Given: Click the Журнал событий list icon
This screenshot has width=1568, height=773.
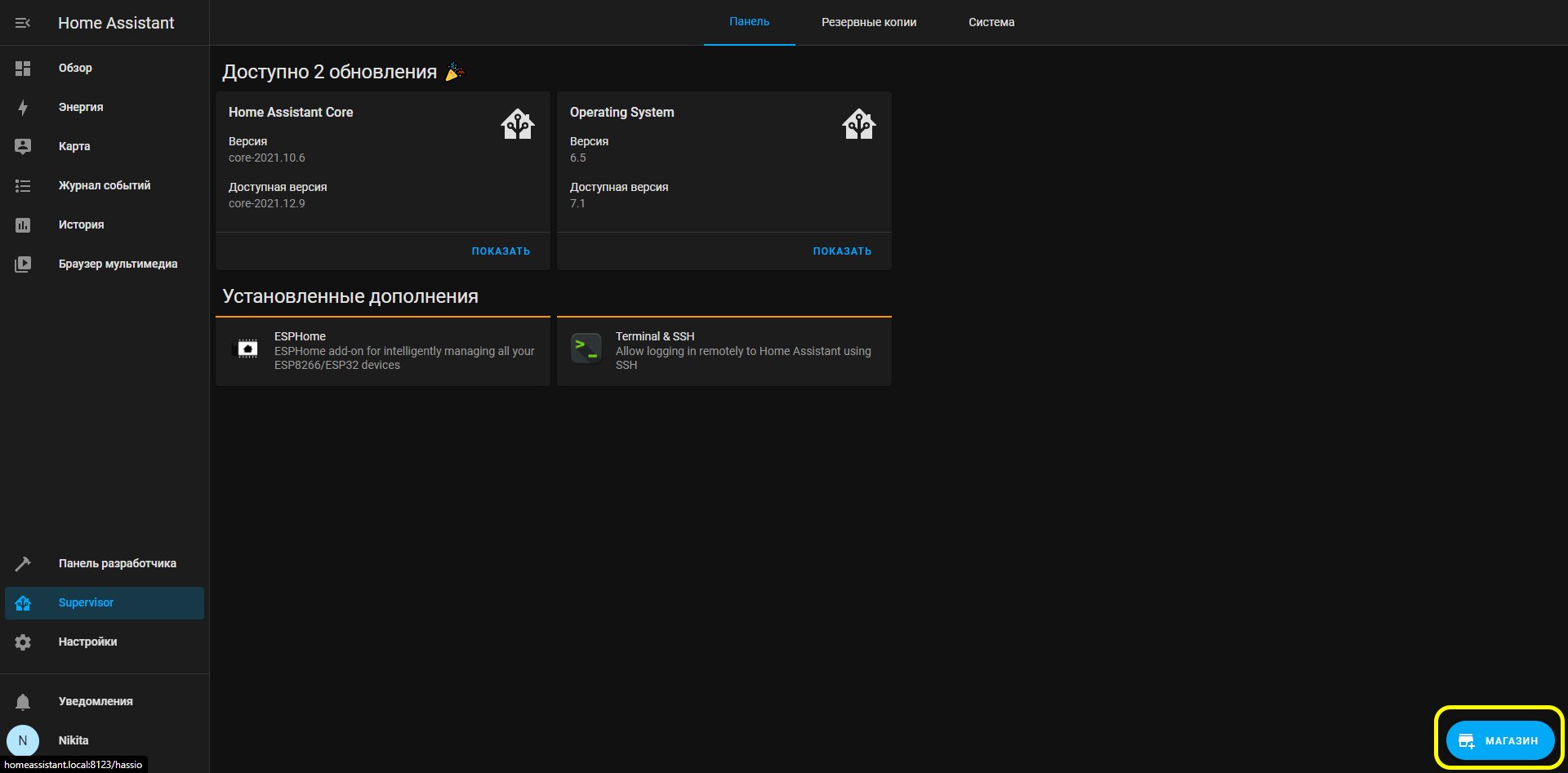Looking at the screenshot, I should pos(23,186).
